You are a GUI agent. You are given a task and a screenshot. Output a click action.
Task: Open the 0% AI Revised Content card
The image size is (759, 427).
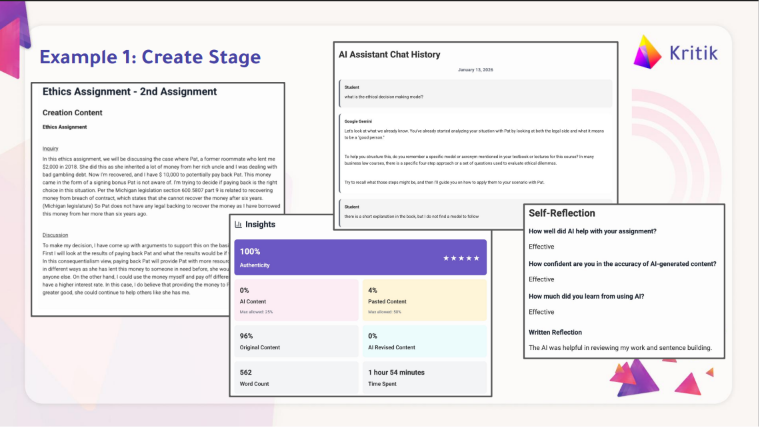click(425, 341)
